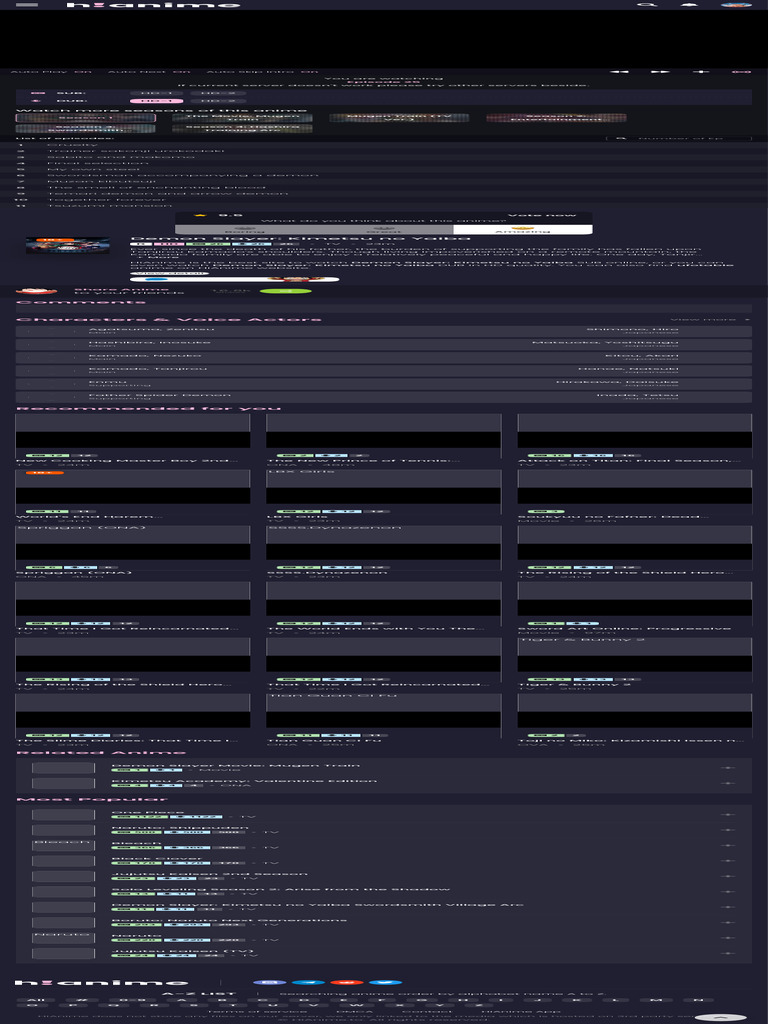Vote Amazing for this anime
768x1024 pixels.
[x=522, y=230]
